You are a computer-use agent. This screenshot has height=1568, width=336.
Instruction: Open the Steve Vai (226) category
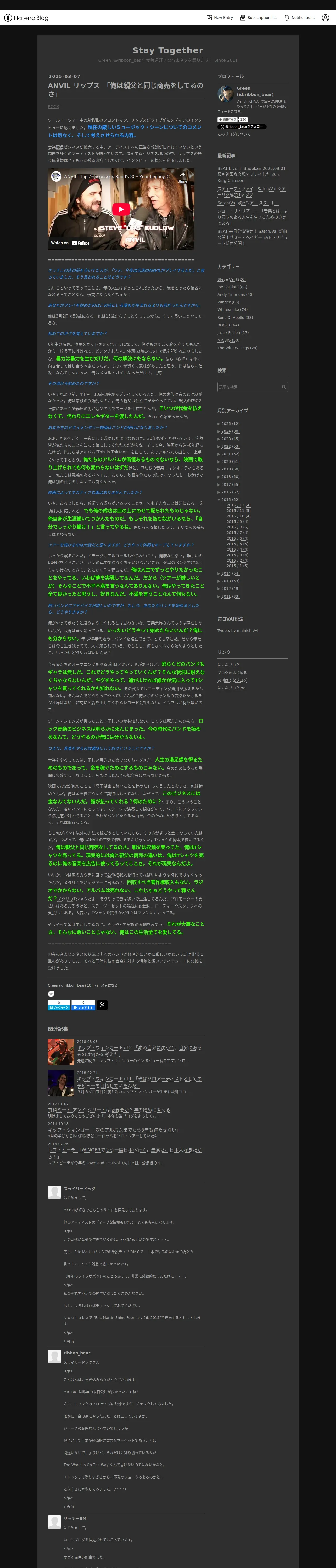[232, 279]
